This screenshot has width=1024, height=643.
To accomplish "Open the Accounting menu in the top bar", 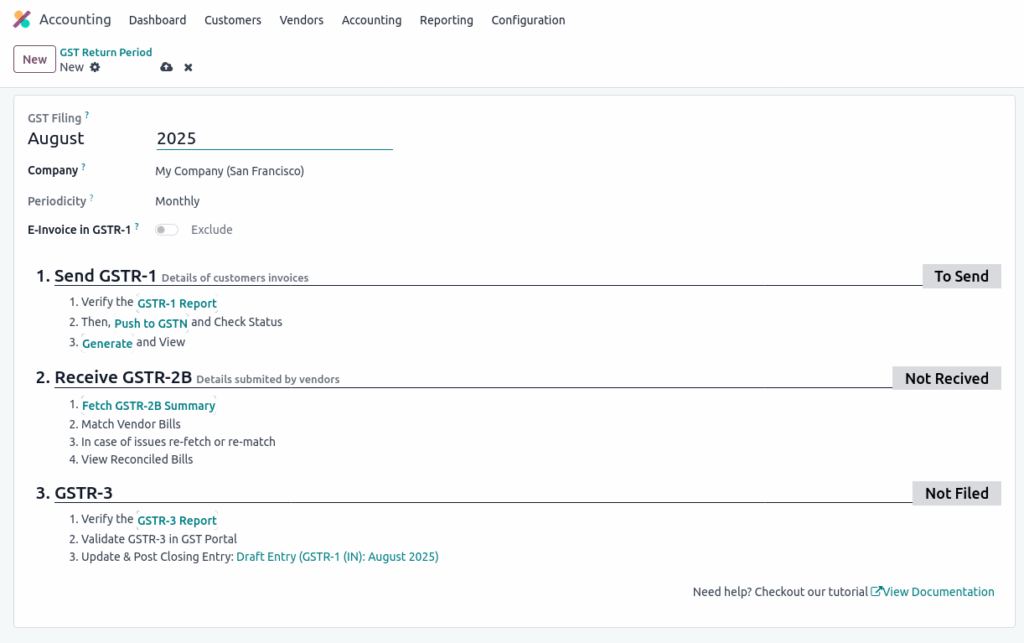I will click(x=372, y=20).
